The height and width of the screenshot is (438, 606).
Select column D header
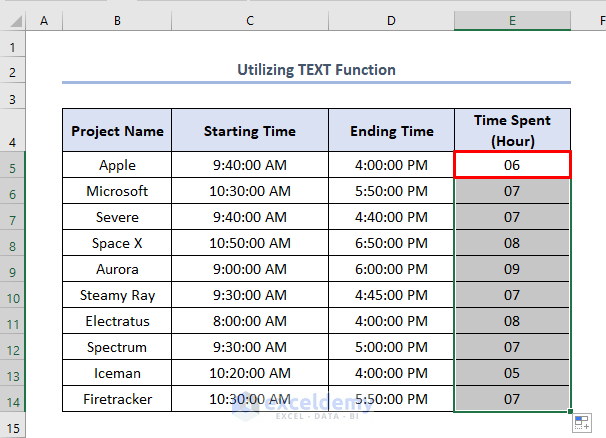[x=391, y=21]
